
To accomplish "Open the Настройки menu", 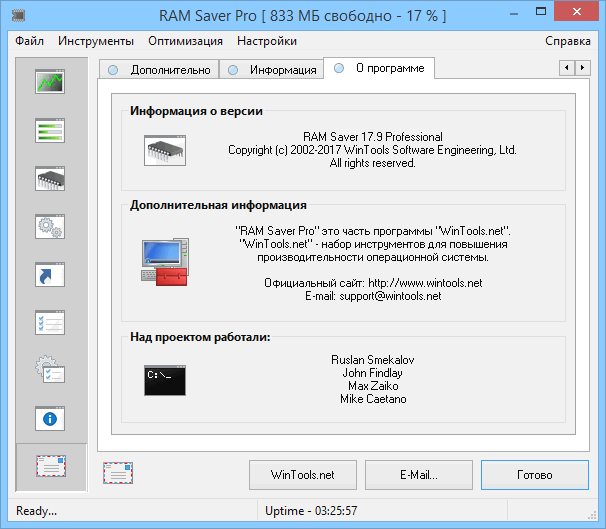I will pos(267,41).
